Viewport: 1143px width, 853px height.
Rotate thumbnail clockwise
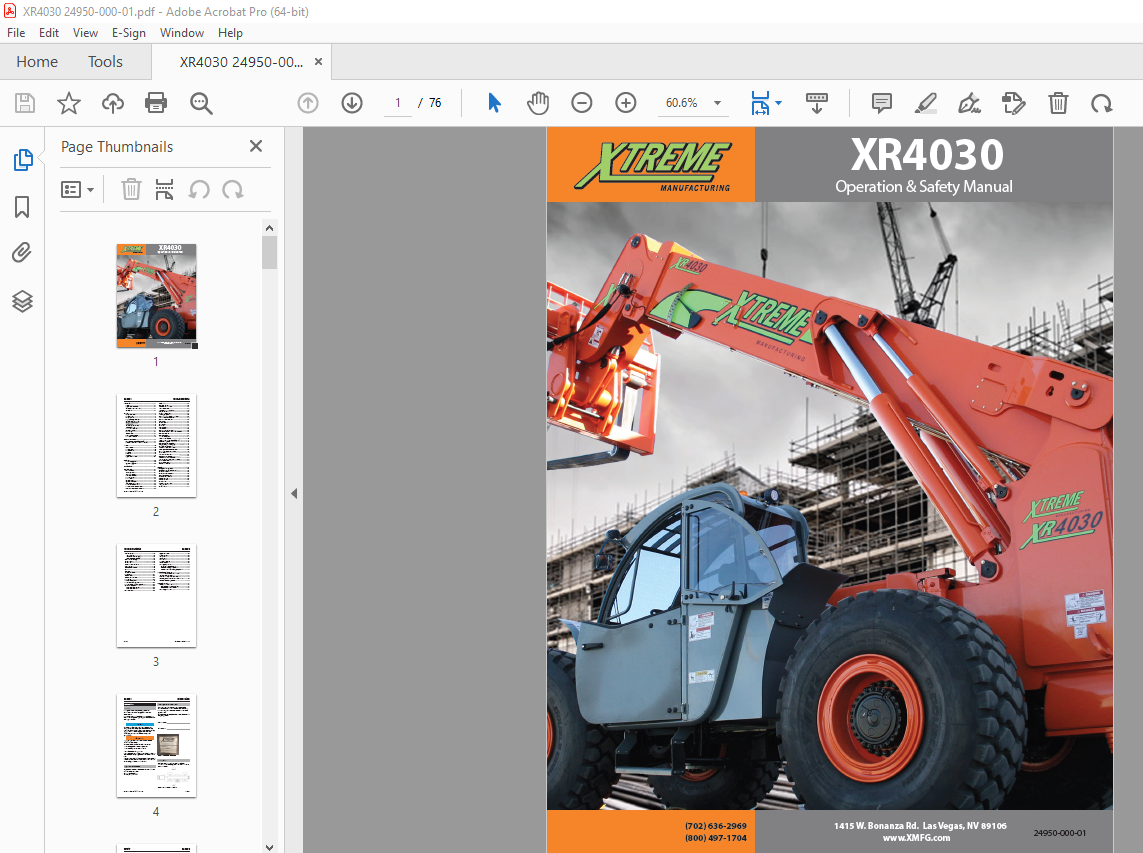[x=233, y=190]
